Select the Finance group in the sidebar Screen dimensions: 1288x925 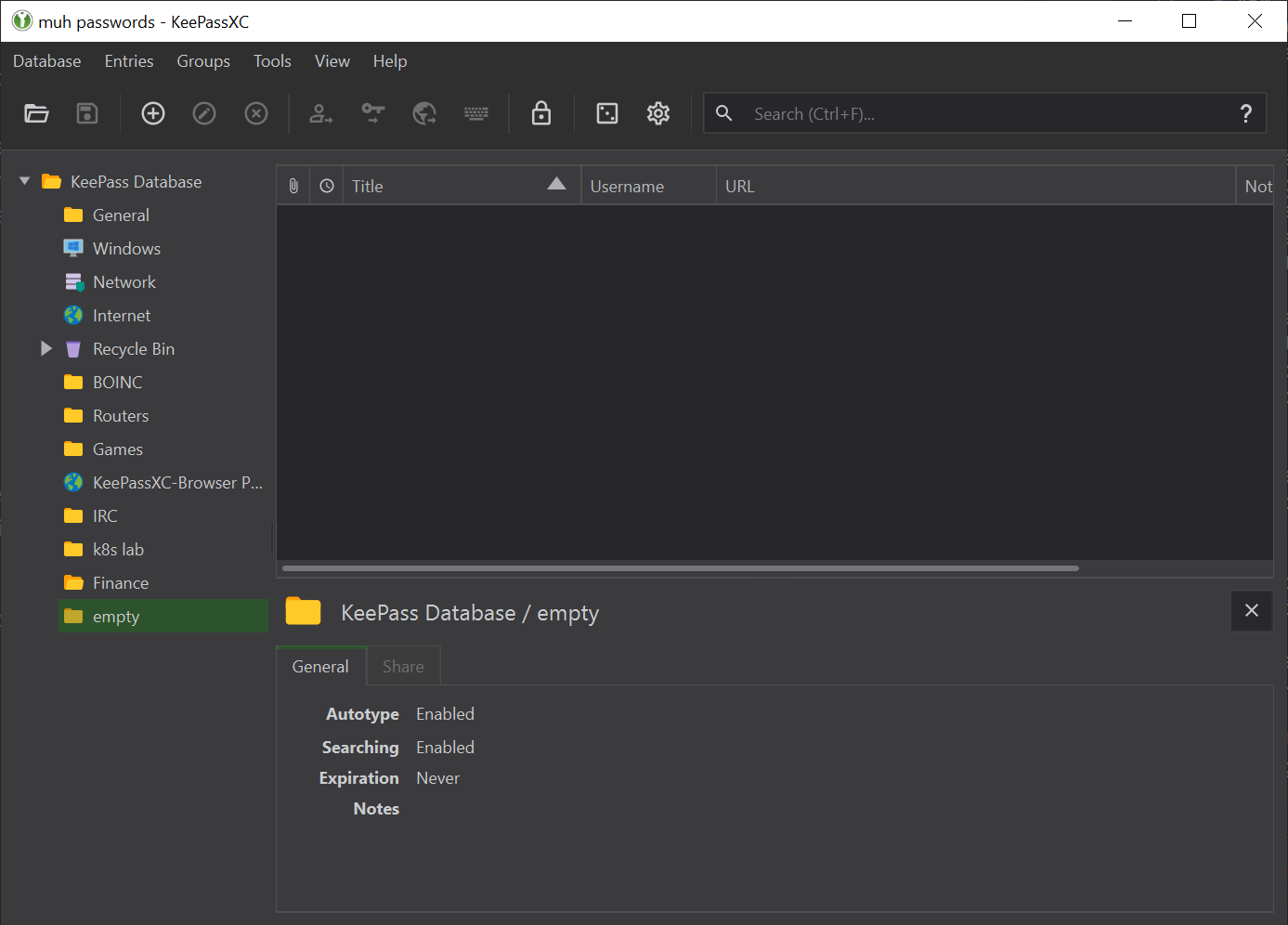(x=119, y=582)
